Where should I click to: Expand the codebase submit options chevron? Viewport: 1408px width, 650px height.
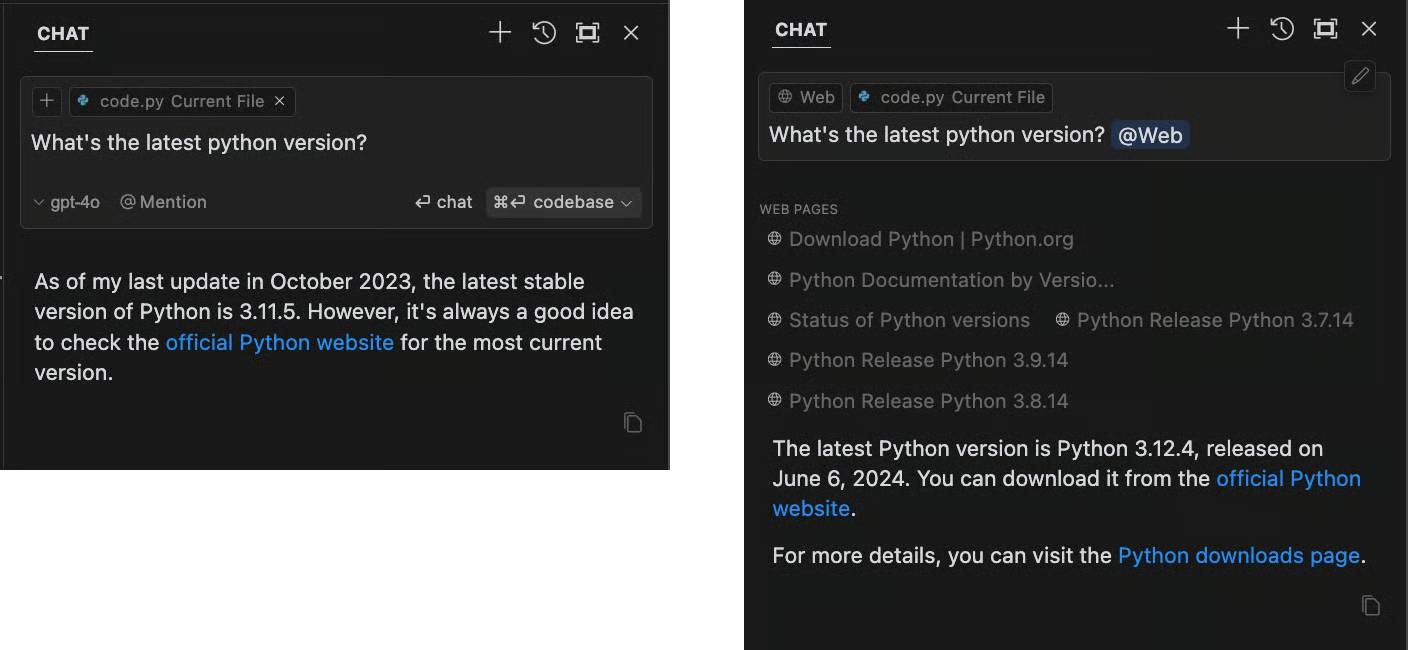coord(629,202)
